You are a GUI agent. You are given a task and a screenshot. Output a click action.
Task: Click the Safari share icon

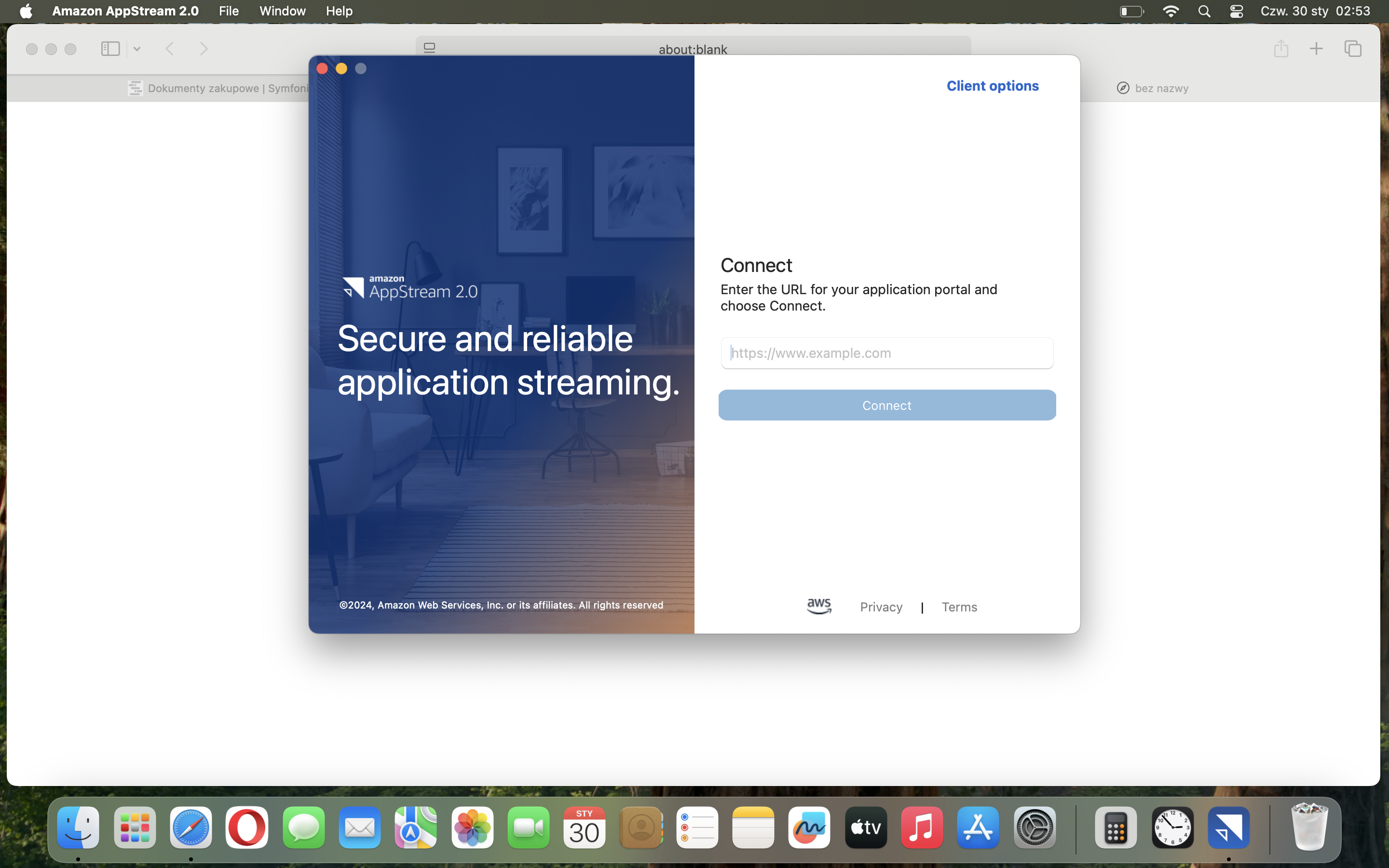click(1280, 49)
